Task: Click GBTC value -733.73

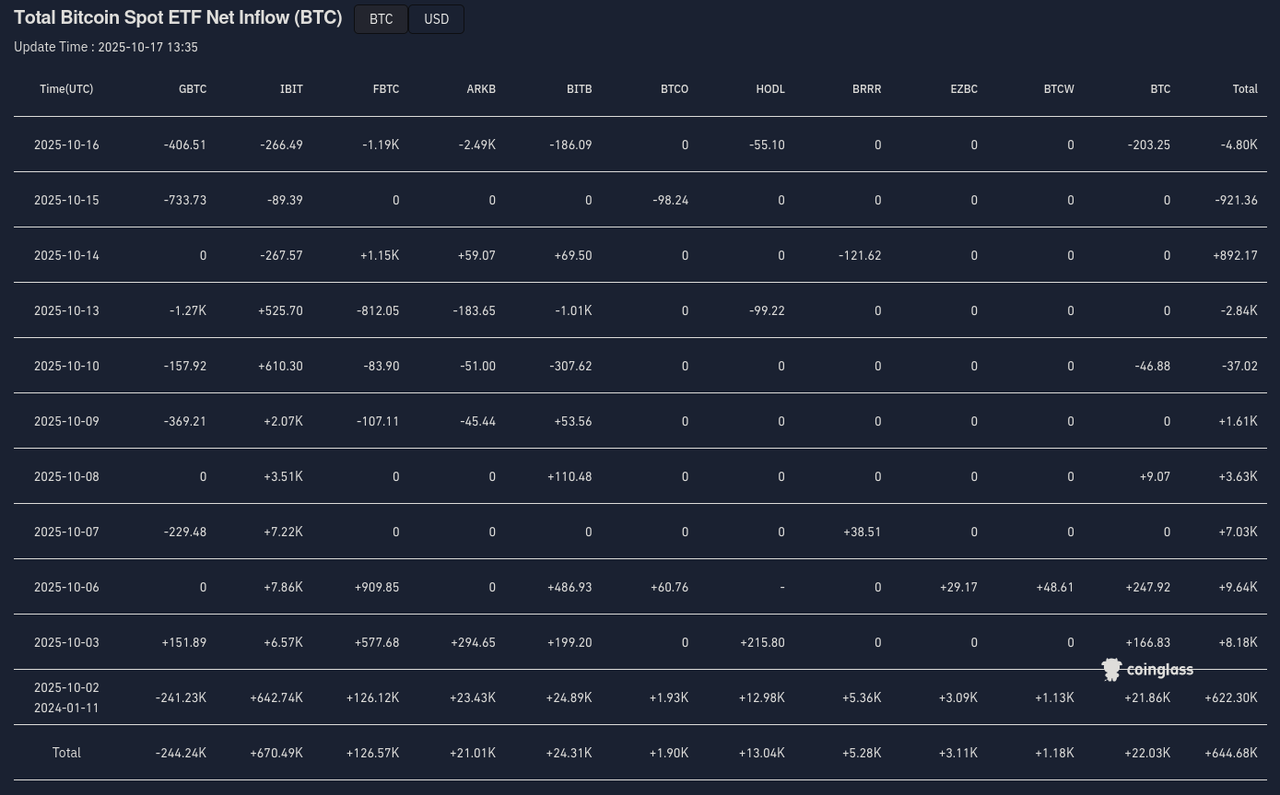Action: 185,200
